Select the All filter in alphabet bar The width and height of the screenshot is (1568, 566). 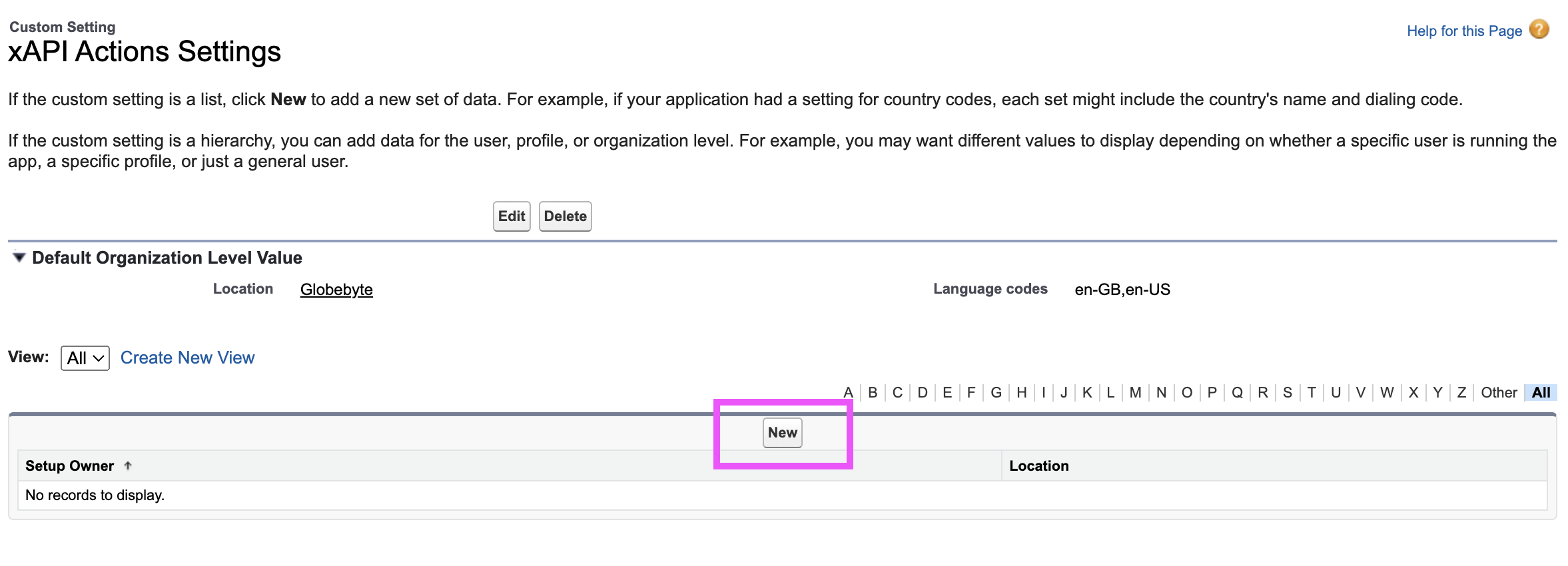[1541, 393]
